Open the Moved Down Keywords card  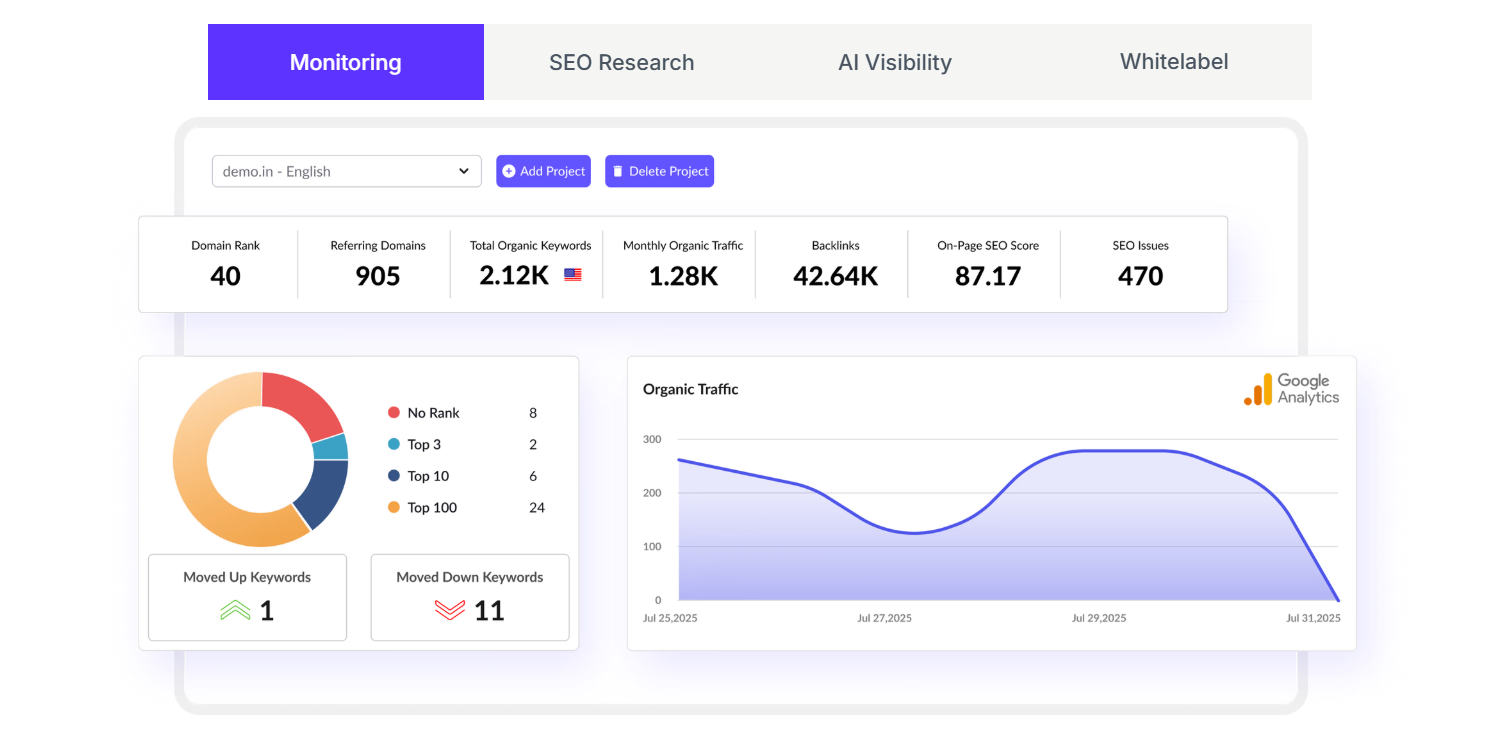coord(470,597)
